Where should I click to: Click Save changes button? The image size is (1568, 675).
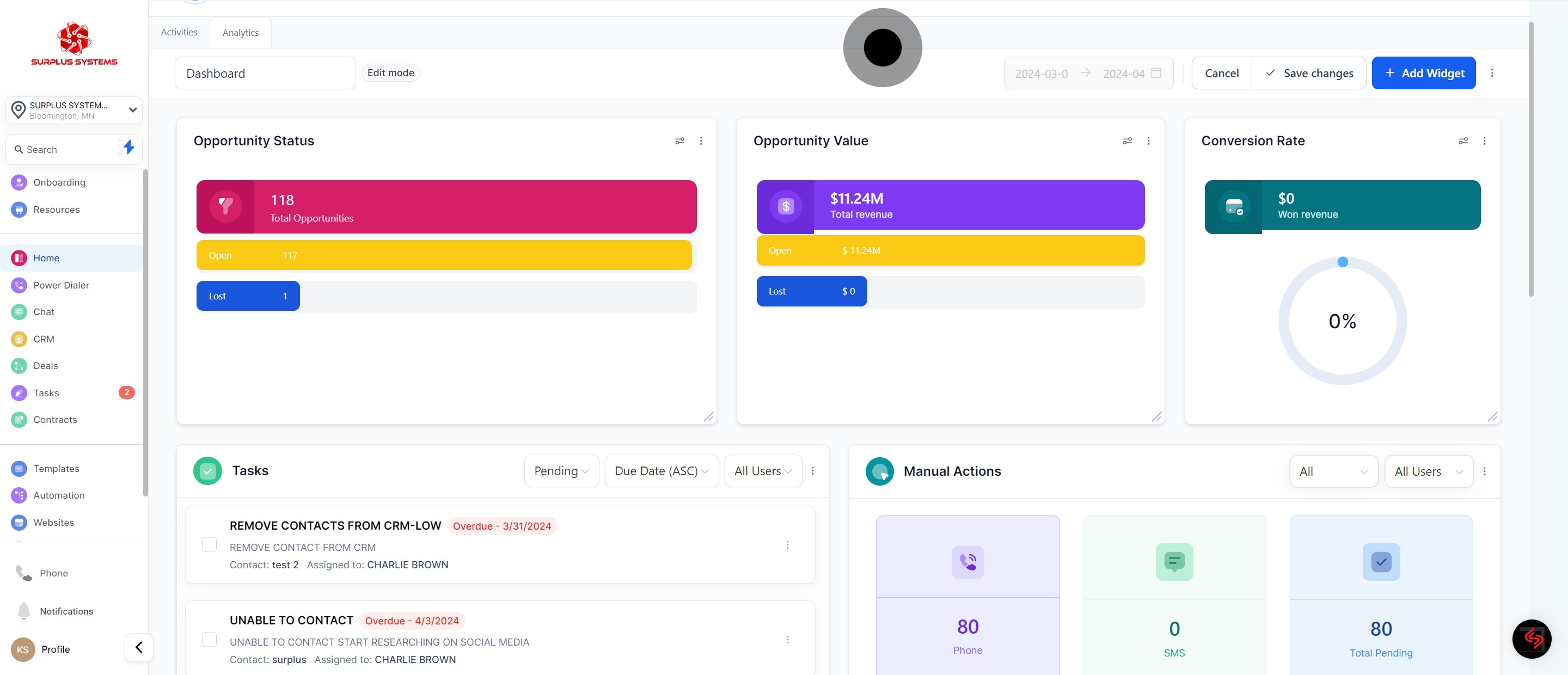pyautogui.click(x=1309, y=73)
